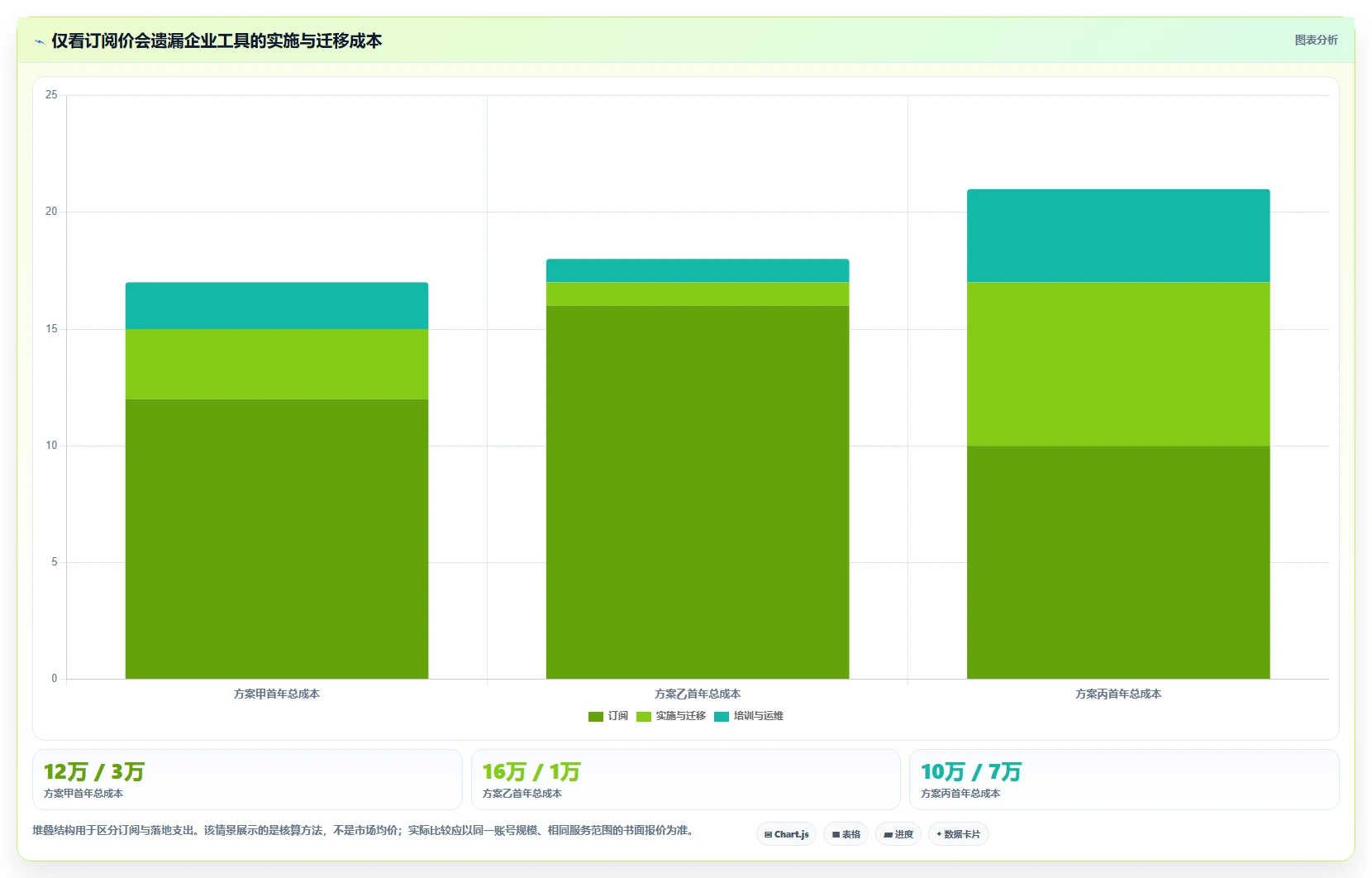Open the 图表分析 label in the header
This screenshot has width=1372, height=878.
(x=1316, y=40)
